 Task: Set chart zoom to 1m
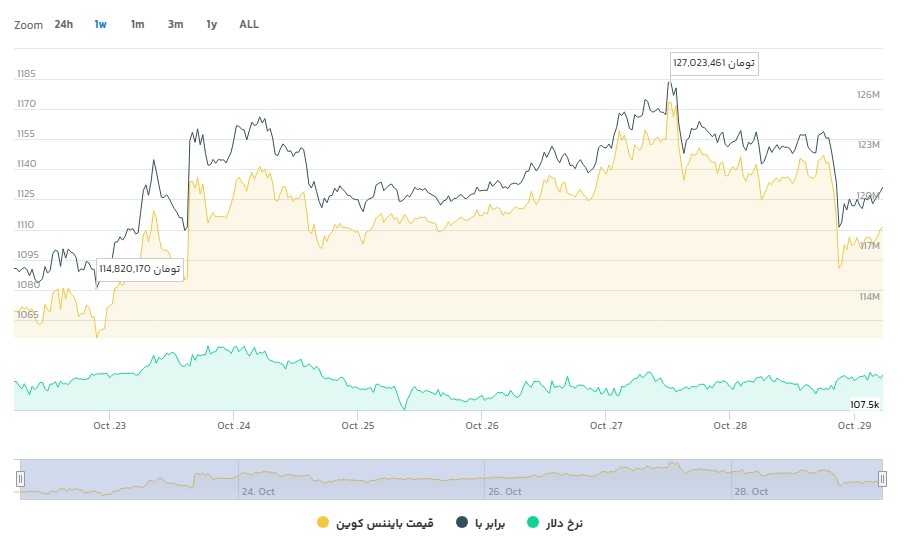(137, 24)
